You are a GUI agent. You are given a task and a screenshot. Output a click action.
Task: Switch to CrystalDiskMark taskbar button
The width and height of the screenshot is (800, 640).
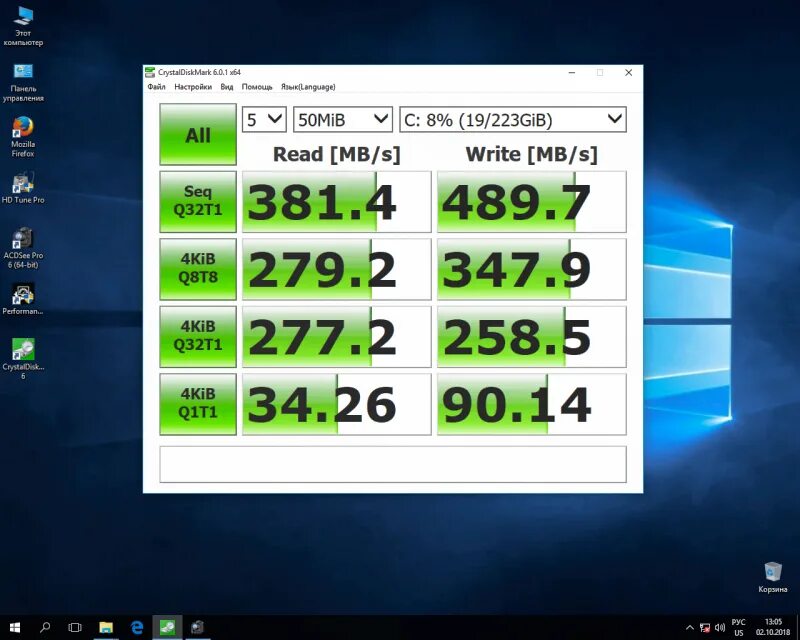coord(167,627)
